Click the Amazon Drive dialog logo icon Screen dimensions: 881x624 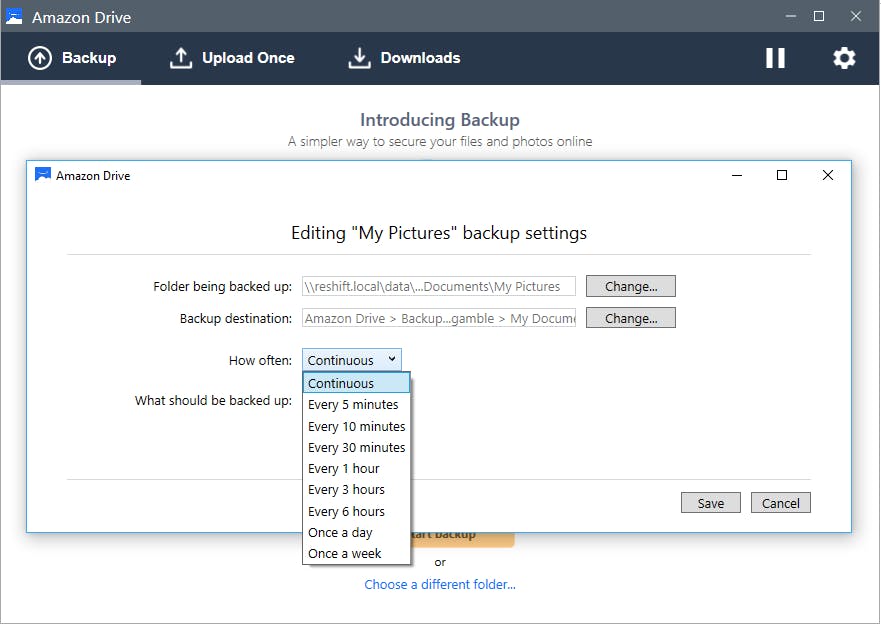(x=42, y=175)
